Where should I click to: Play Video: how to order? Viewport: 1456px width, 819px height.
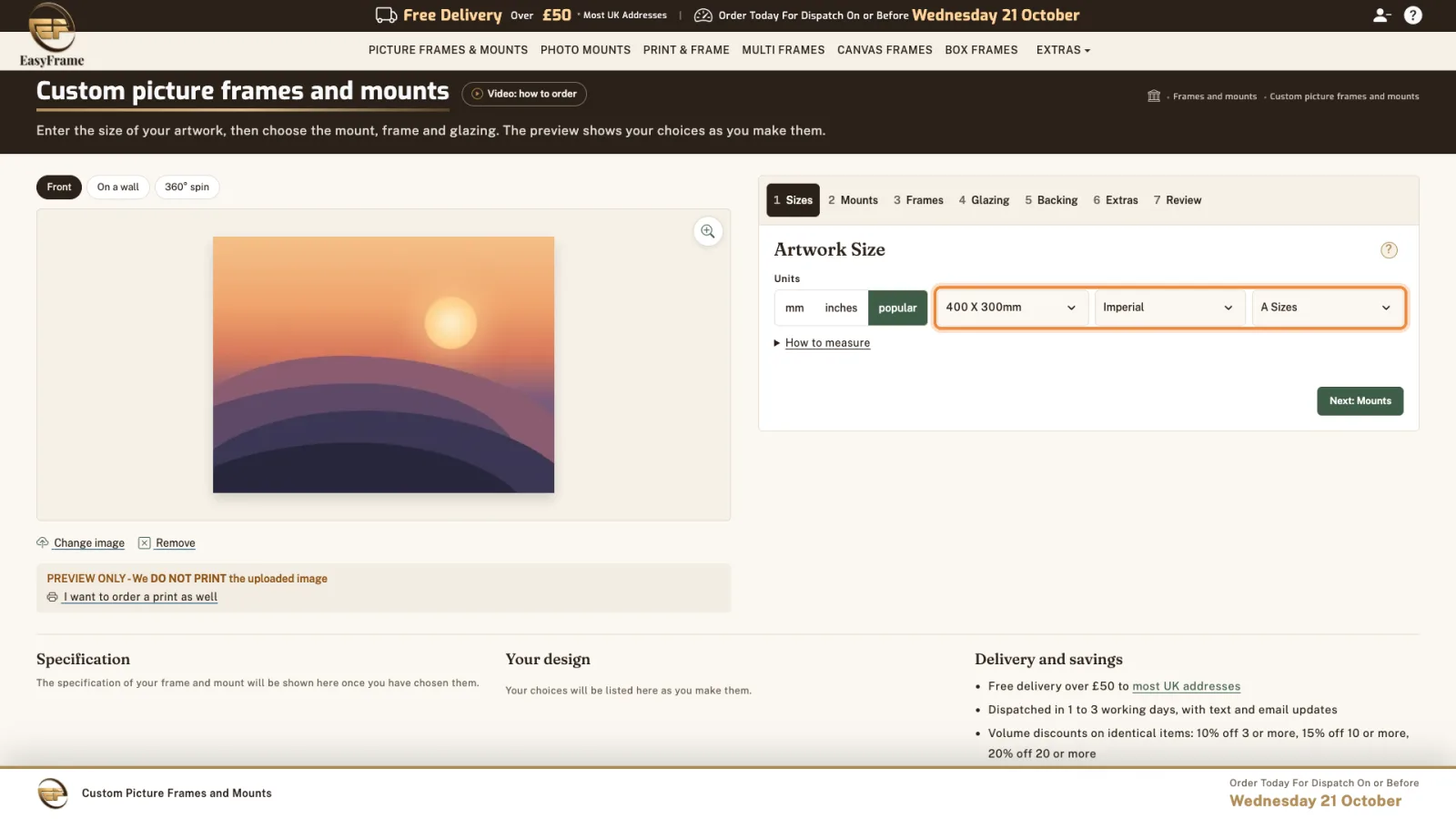524,94
